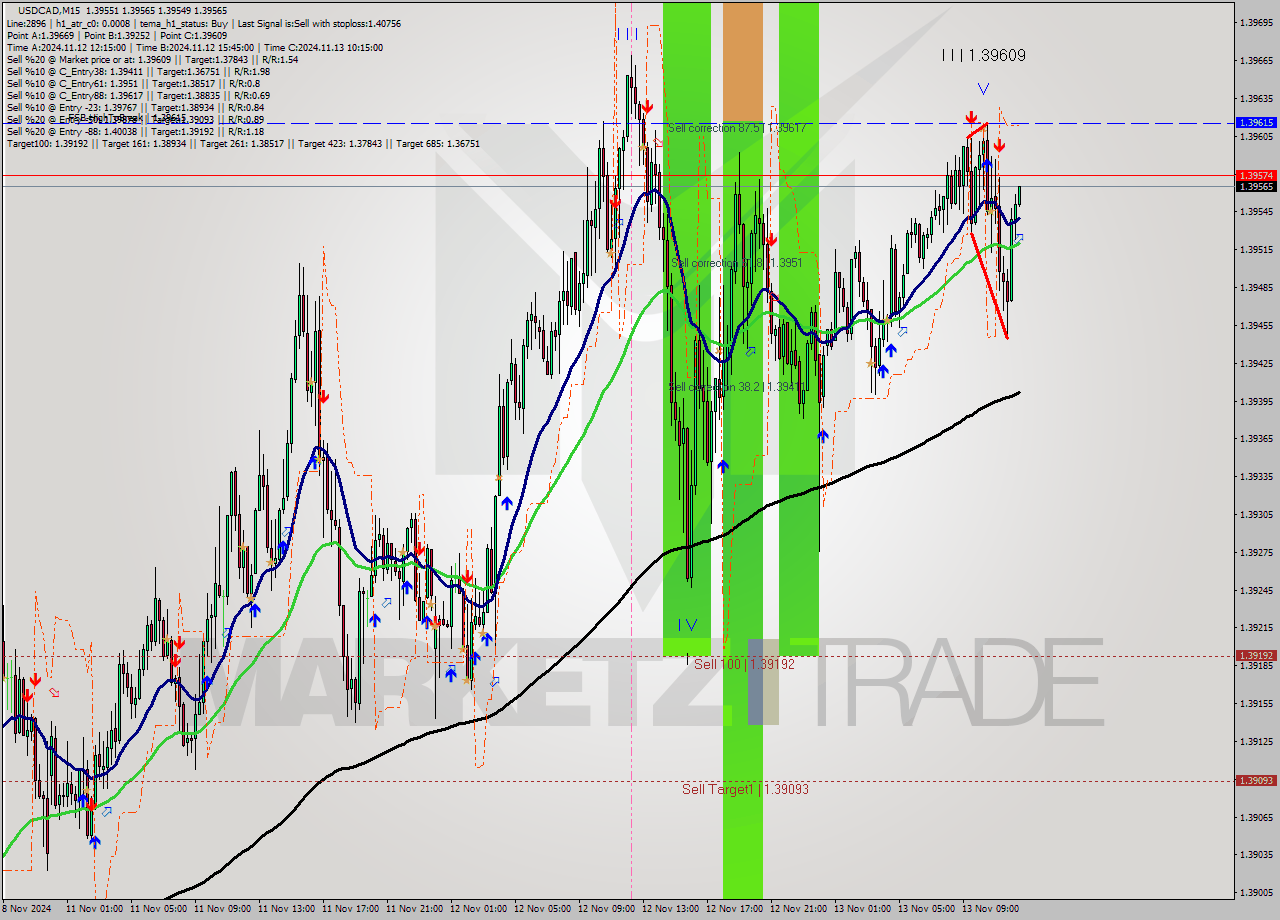Click the red 1.39574 price tag
1280x920 pixels.
[x=1256, y=175]
